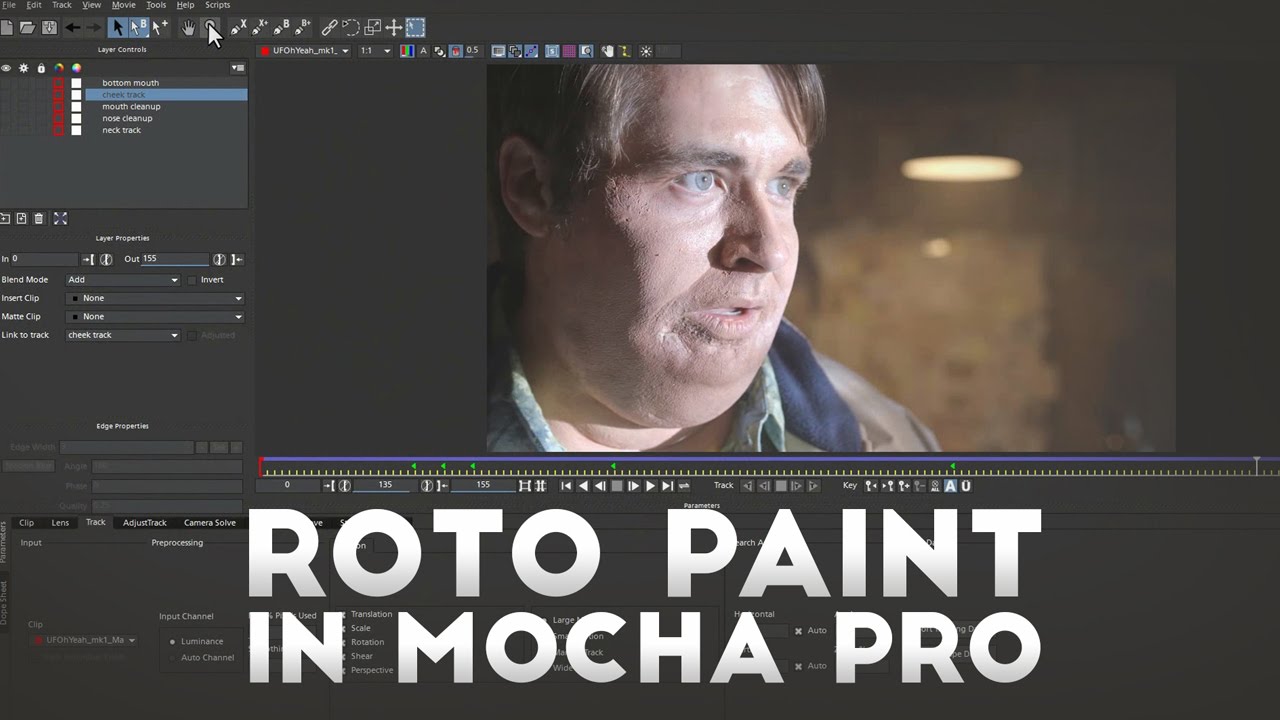Delete the selected layer with the trash icon
This screenshot has width=1280, height=720.
(39, 218)
